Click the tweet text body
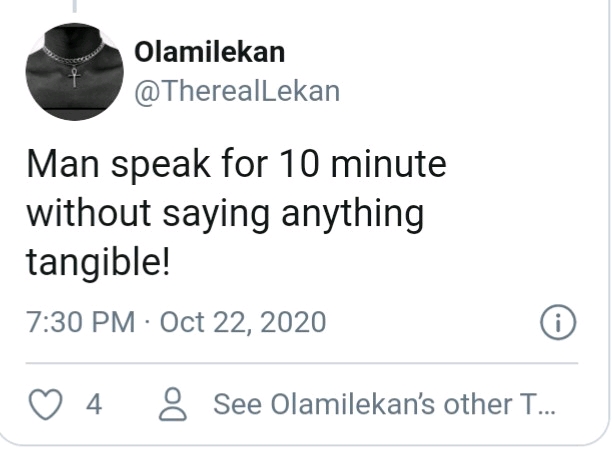 [x=236, y=213]
